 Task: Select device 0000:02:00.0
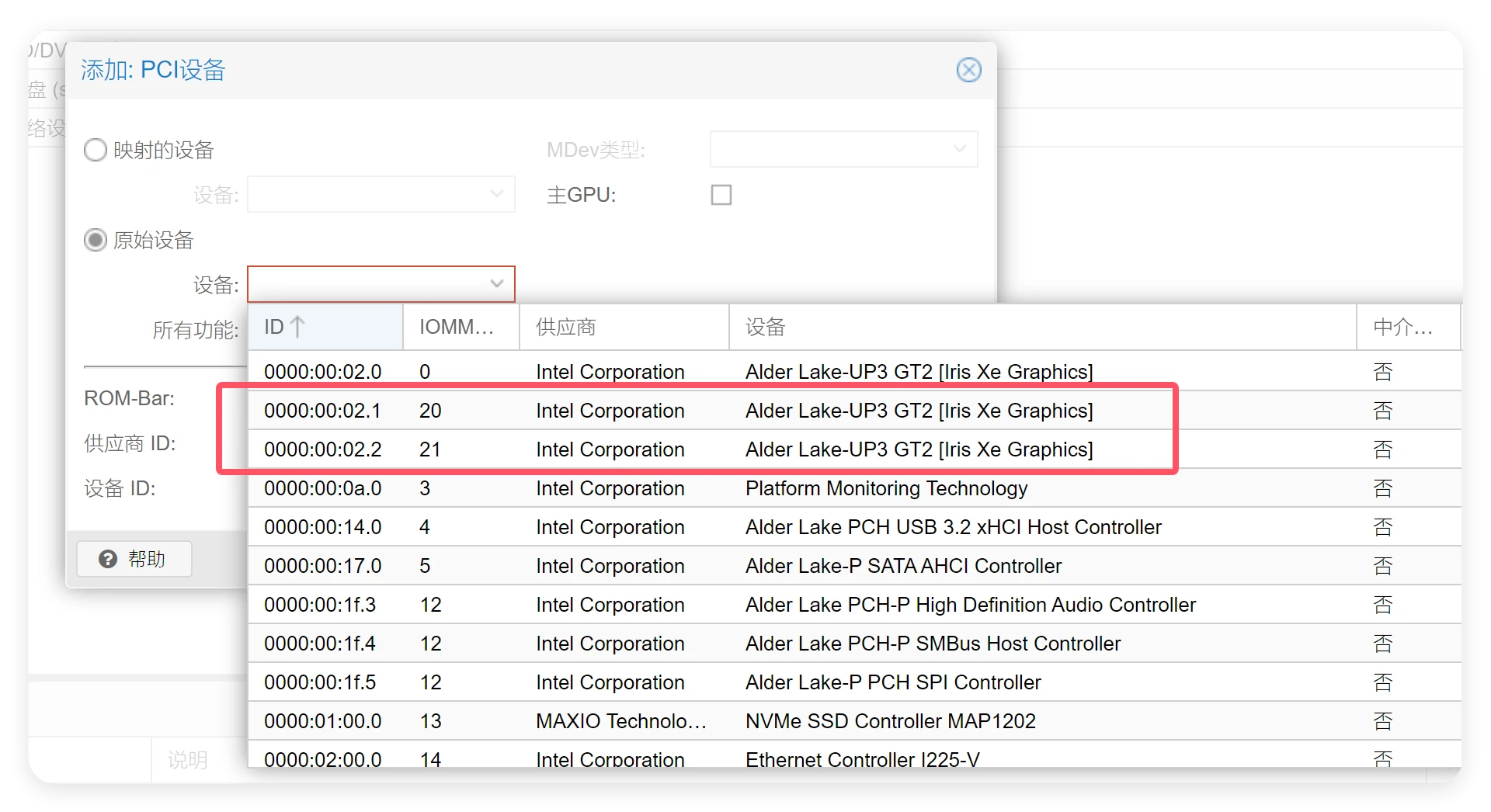(x=854, y=755)
